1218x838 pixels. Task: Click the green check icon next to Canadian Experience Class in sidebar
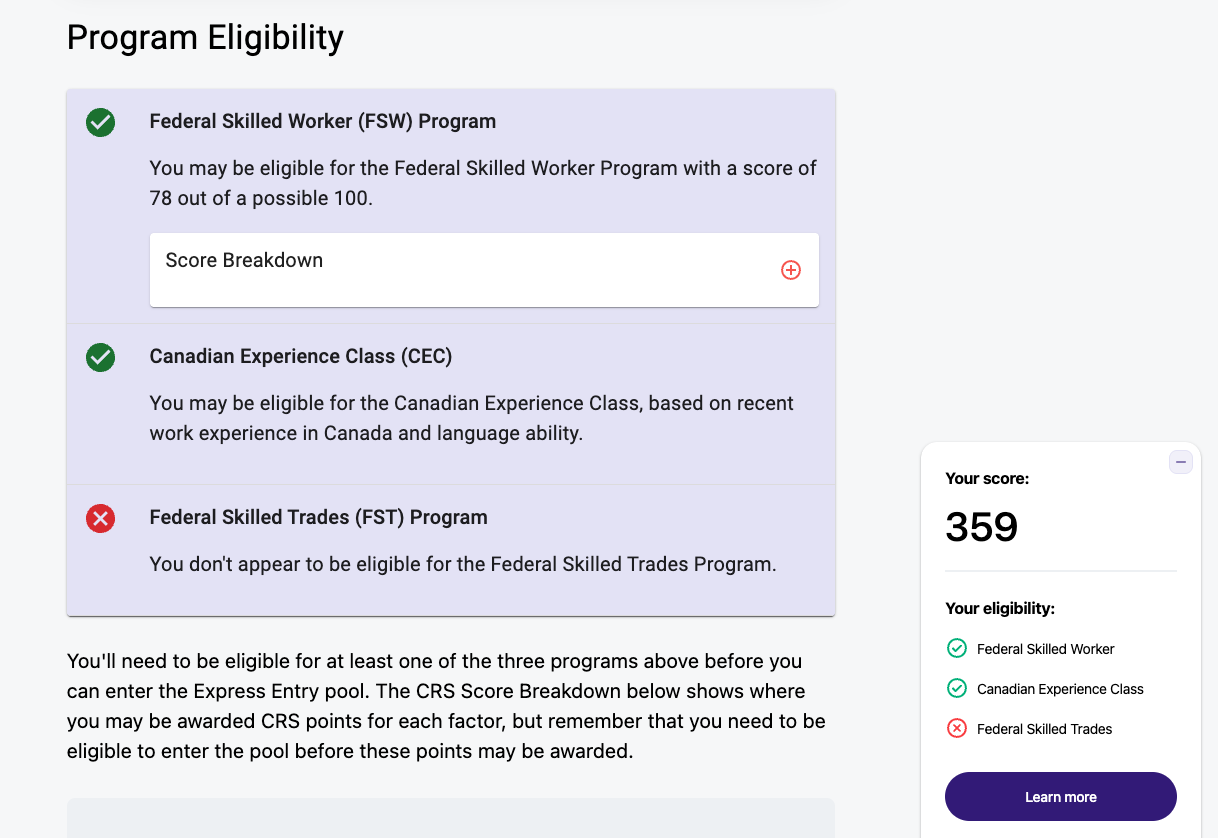pyautogui.click(x=955, y=688)
